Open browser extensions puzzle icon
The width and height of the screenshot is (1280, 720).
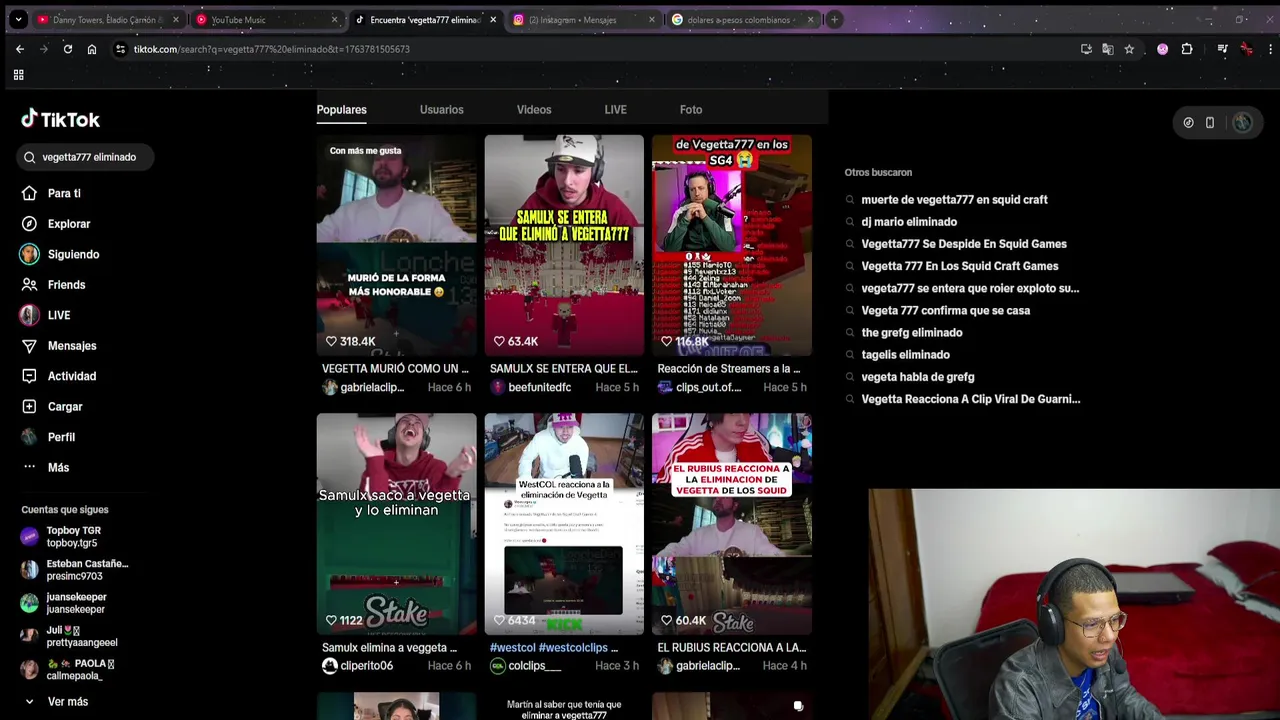[x=1187, y=49]
